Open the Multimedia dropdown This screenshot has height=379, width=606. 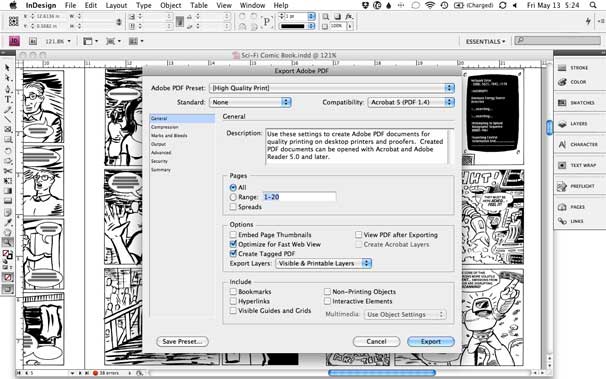pyautogui.click(x=405, y=314)
